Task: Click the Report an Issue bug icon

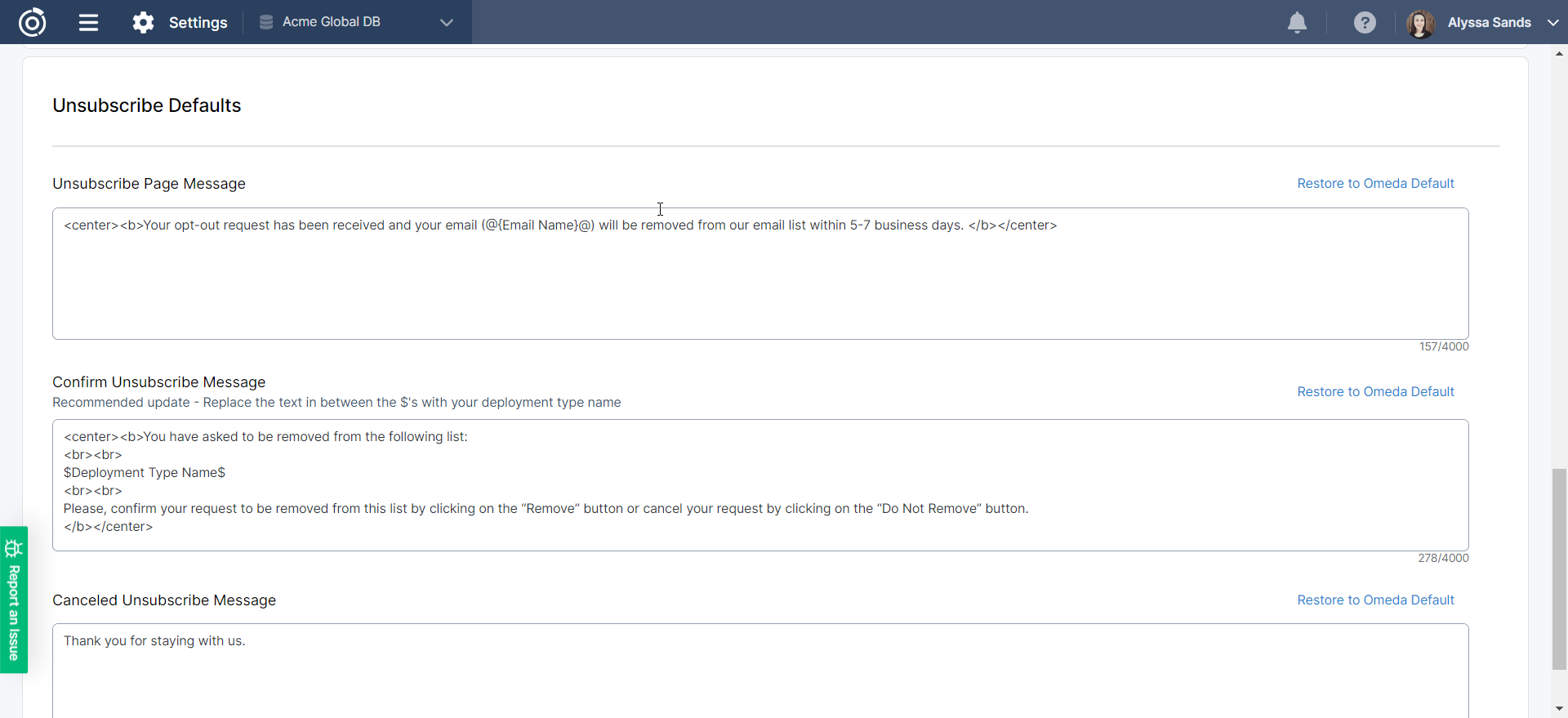Action: (13, 548)
